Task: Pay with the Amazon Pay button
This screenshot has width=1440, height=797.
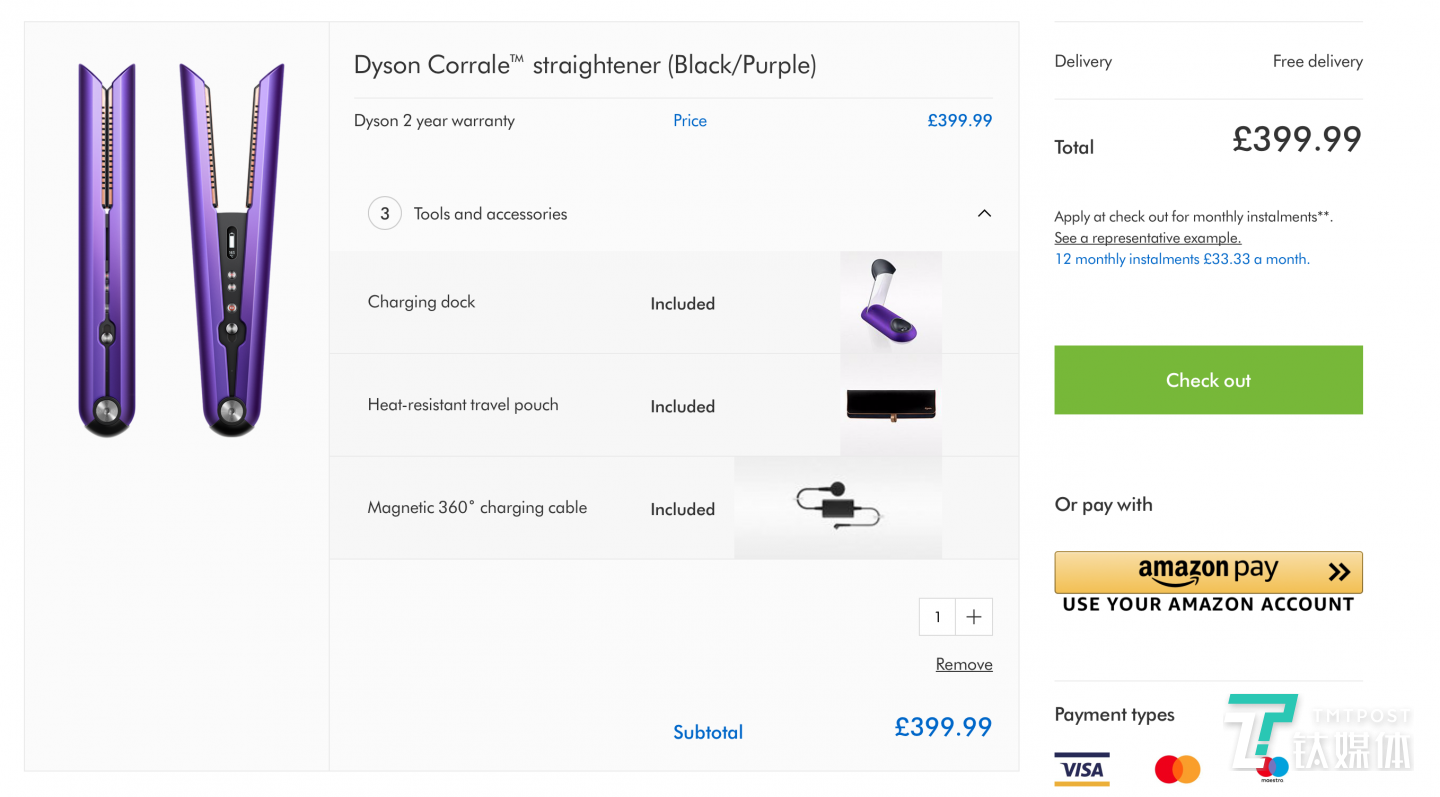Action: [x=1208, y=572]
